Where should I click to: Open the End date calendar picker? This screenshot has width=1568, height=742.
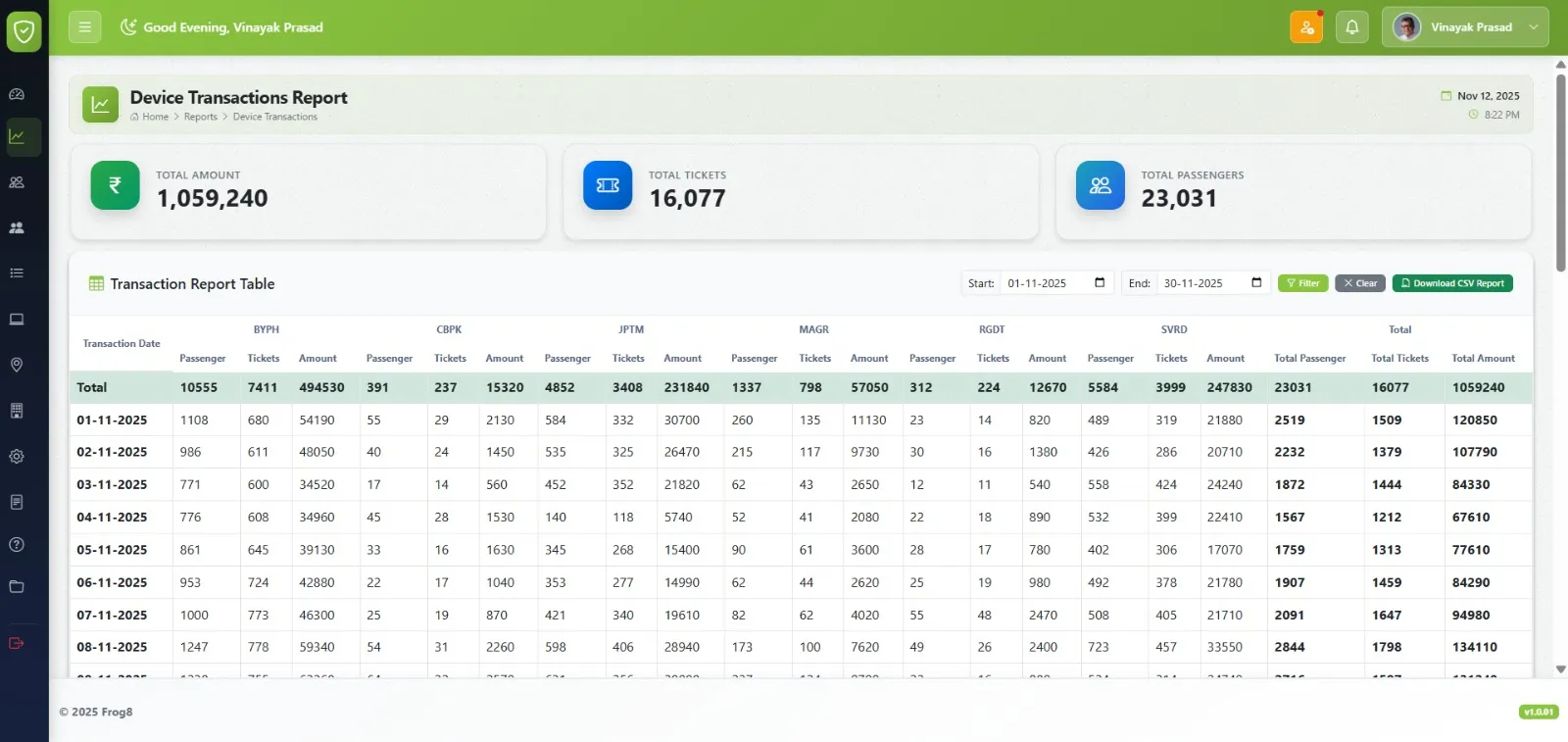pos(1256,283)
